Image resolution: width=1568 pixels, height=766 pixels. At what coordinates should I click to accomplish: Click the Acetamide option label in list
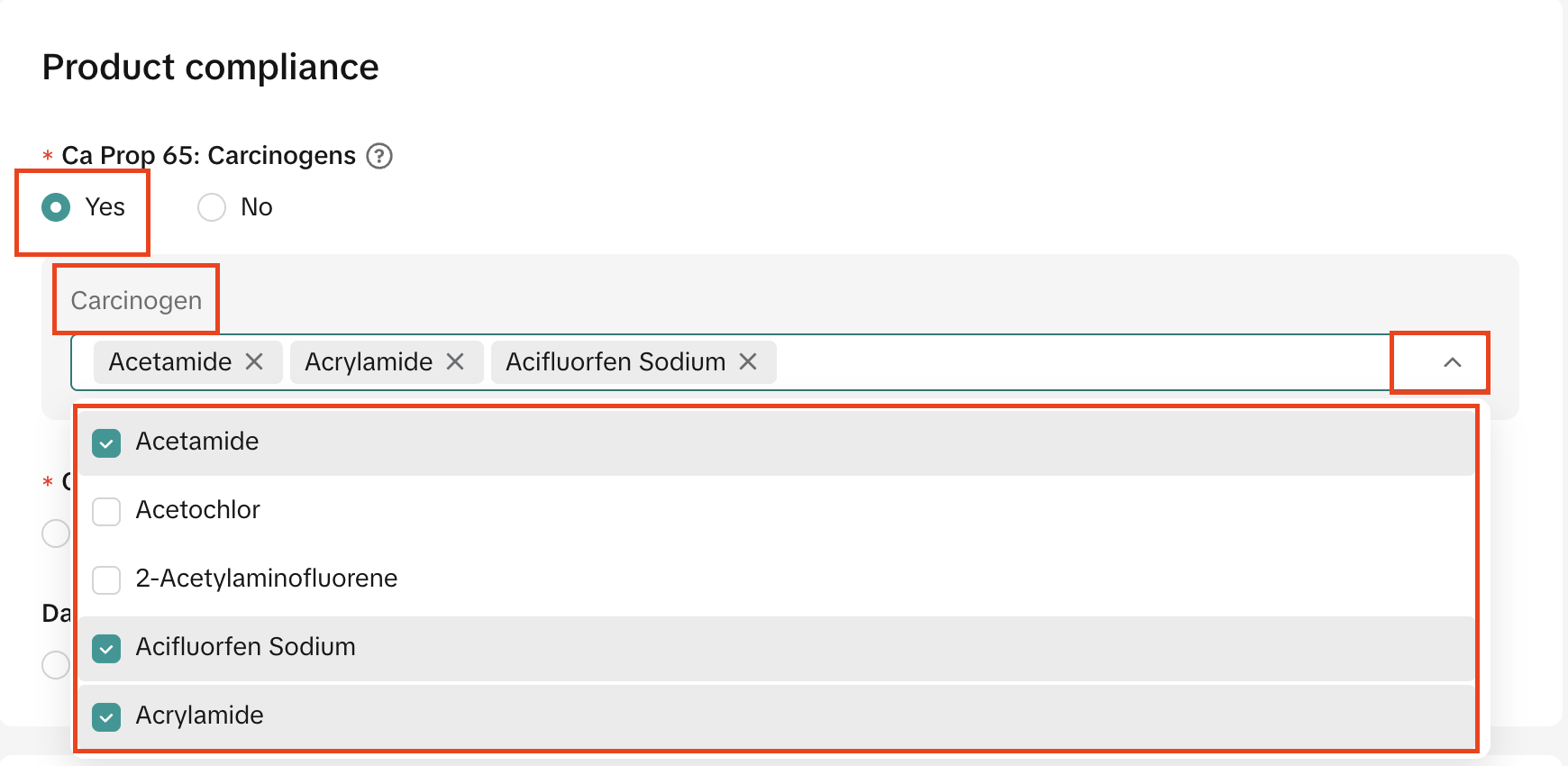[197, 442]
